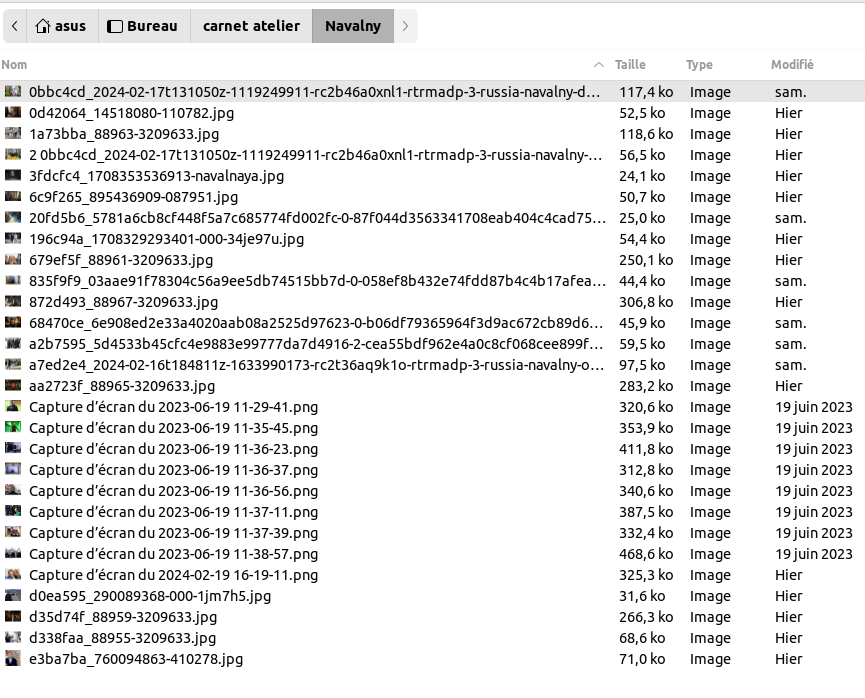Click the 31,6 ko size value
Screen dimensions: 865x698
pyautogui.click(x=642, y=596)
